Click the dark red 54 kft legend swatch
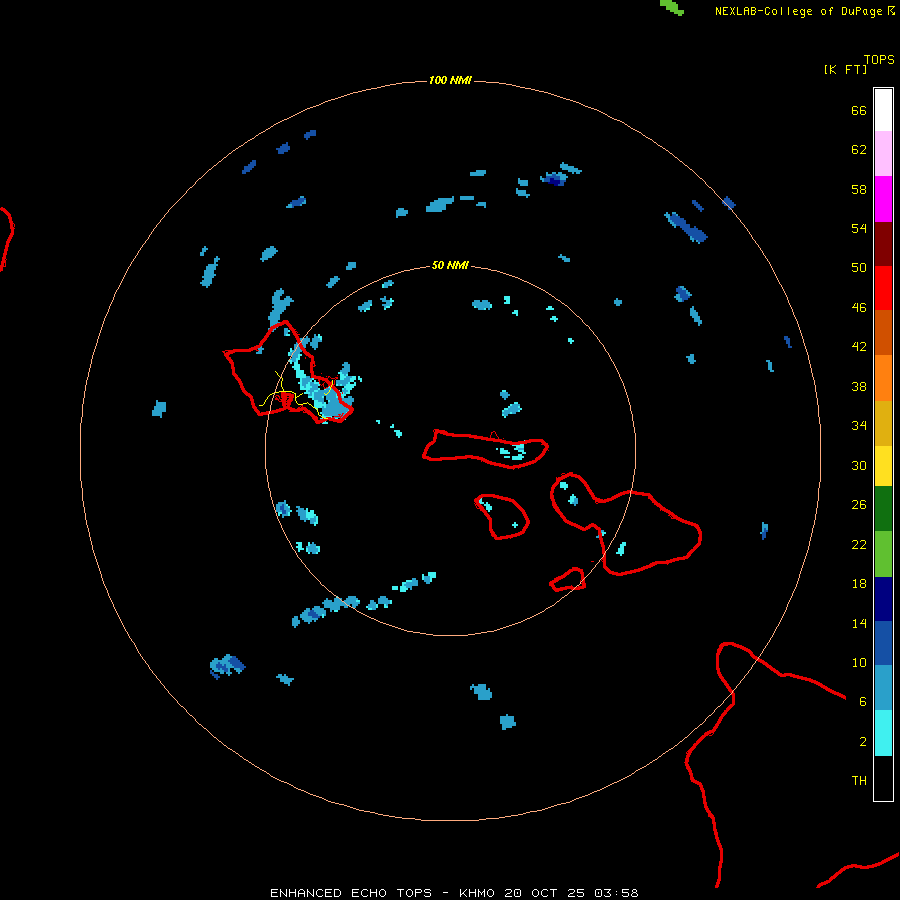 pyautogui.click(x=883, y=244)
